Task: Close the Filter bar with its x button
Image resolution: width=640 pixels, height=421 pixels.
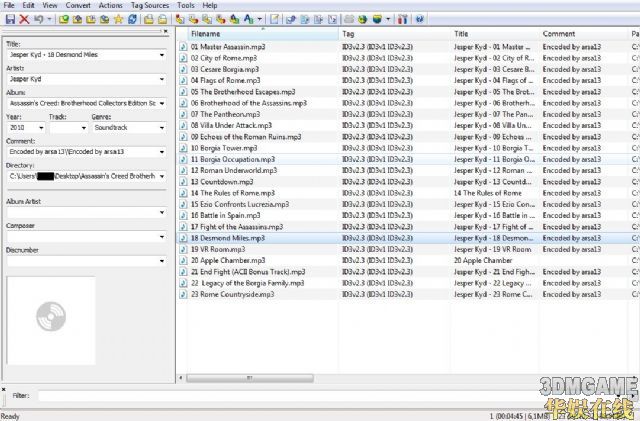Action: click(x=4, y=390)
